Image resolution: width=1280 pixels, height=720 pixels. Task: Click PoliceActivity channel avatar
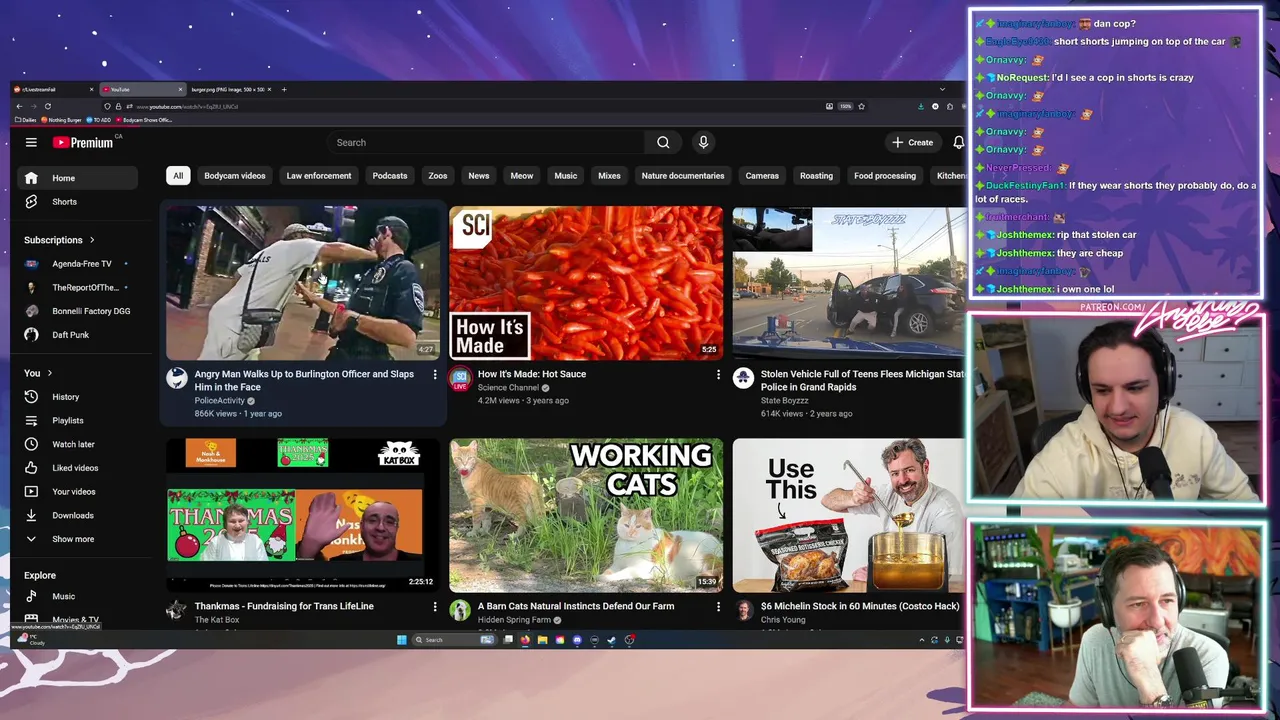(x=177, y=378)
